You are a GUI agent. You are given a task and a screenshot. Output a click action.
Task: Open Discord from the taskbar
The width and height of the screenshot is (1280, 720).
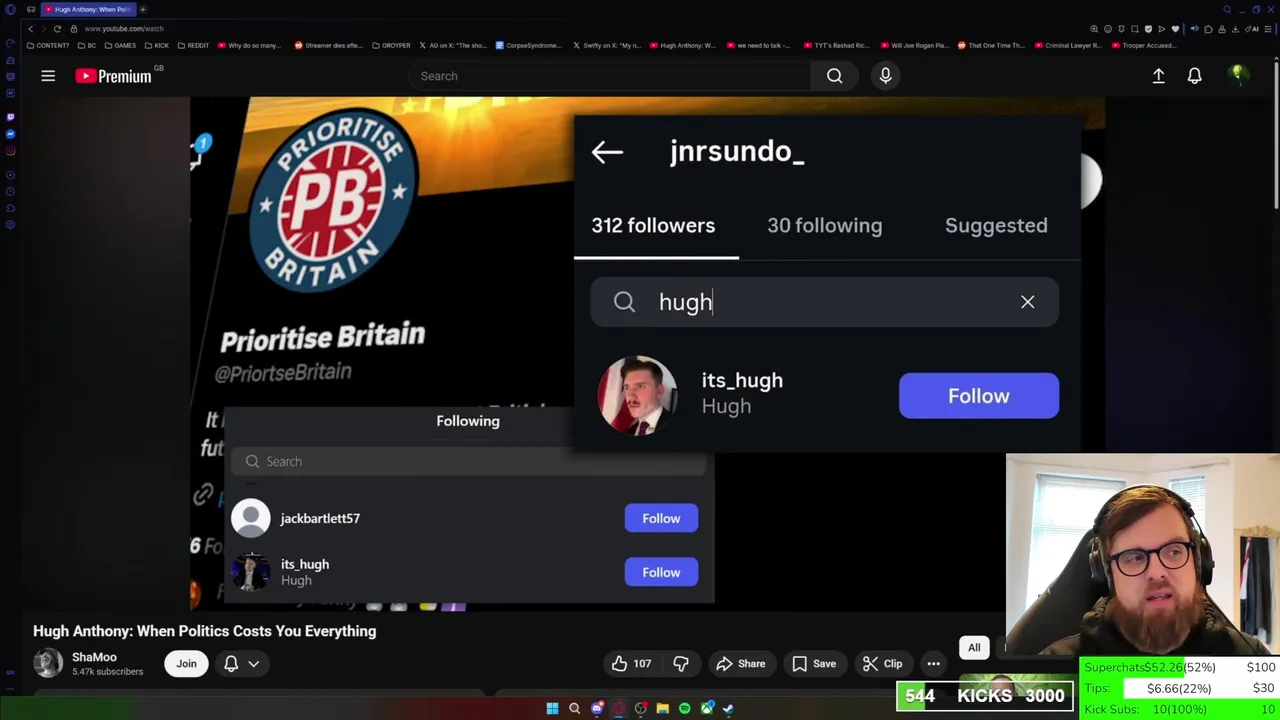click(x=597, y=708)
